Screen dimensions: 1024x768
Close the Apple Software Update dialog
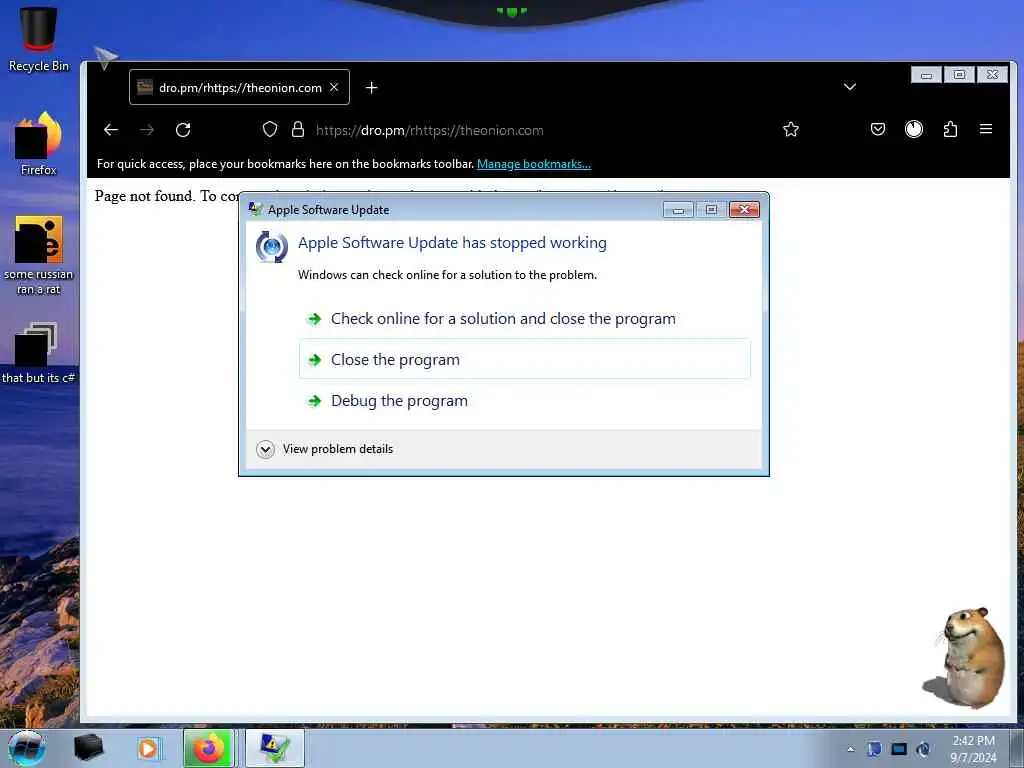point(744,210)
